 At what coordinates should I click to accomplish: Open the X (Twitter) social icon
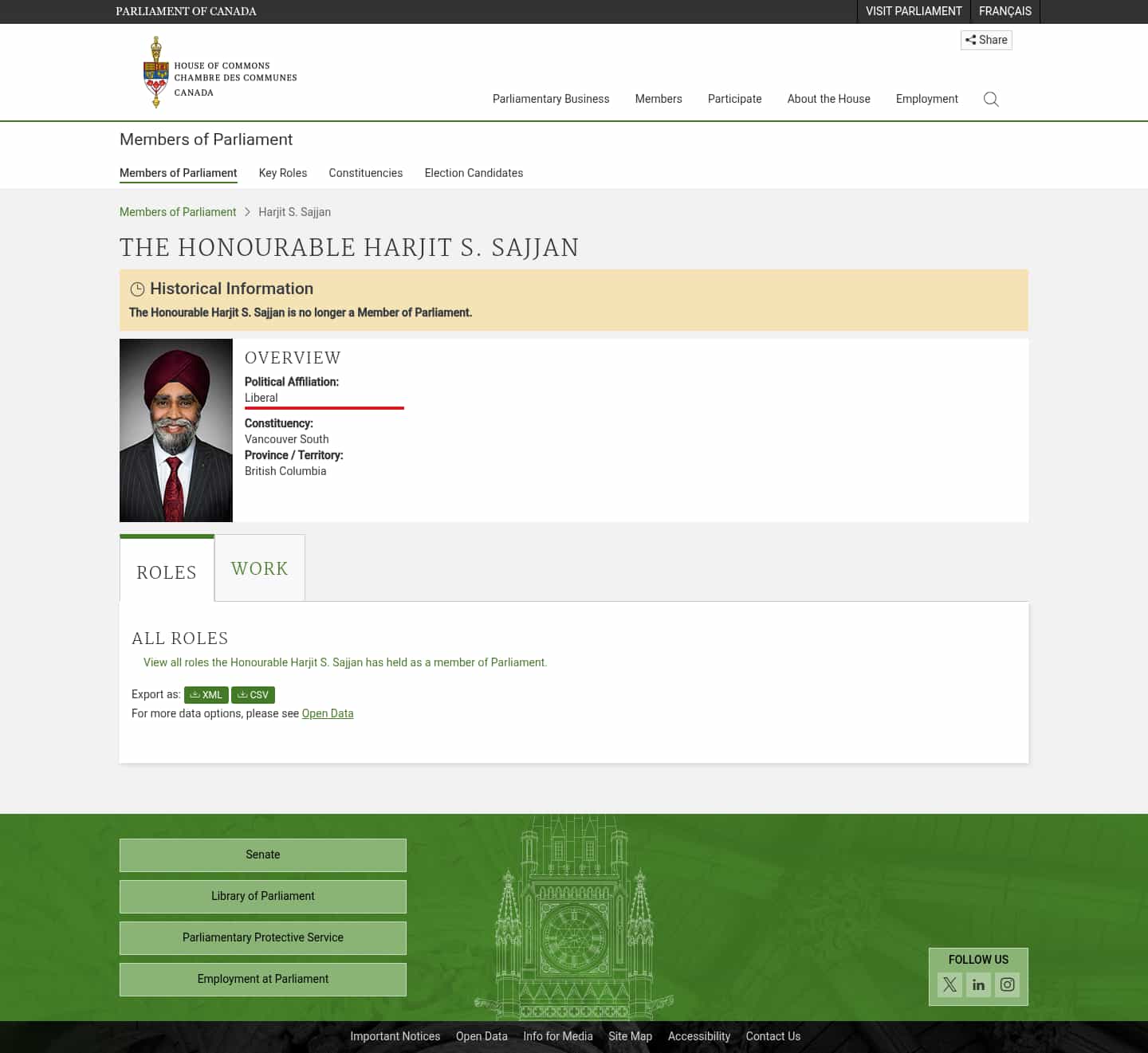pos(949,984)
